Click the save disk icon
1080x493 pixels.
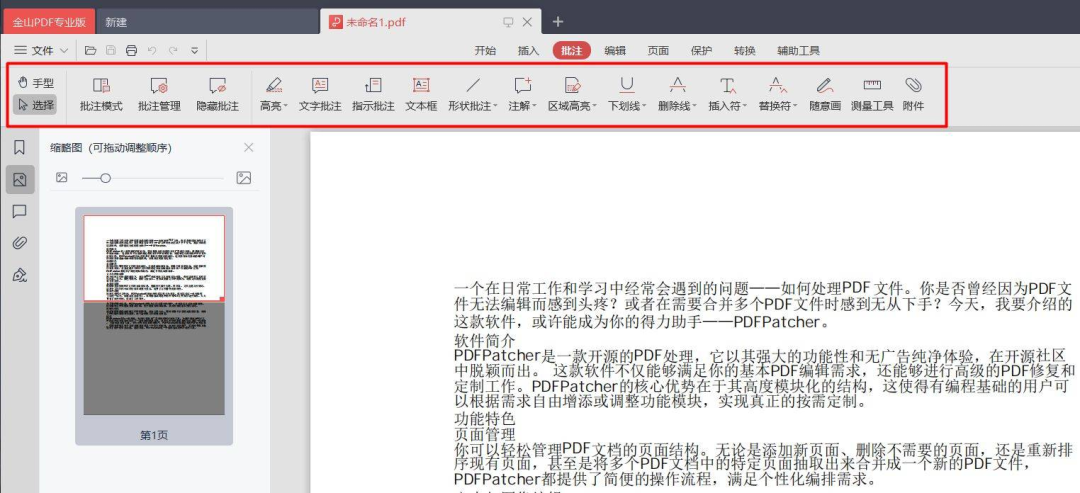point(110,50)
